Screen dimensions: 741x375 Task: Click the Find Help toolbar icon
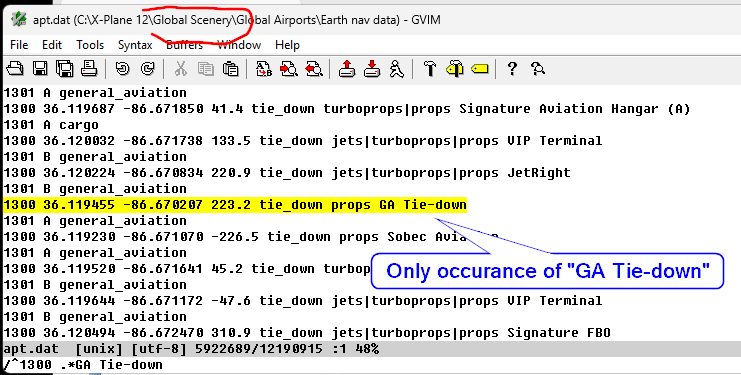(x=538, y=69)
